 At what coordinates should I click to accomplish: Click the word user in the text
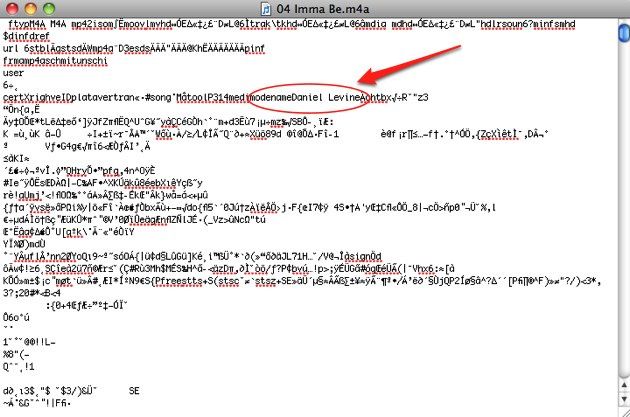(13, 73)
